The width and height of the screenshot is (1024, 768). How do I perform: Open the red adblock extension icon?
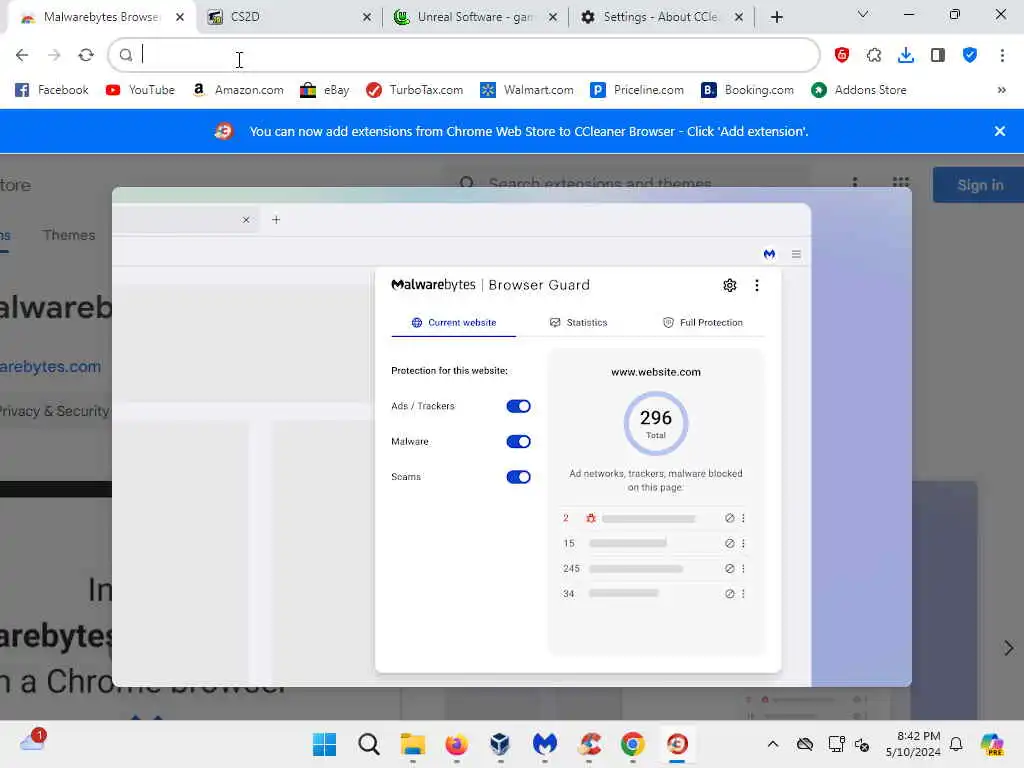842,55
